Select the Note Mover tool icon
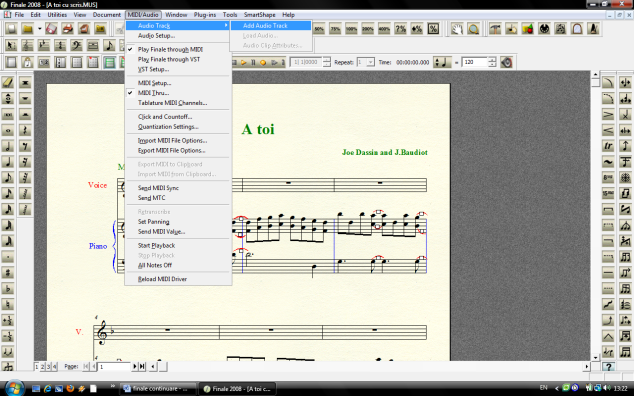The image size is (634, 396). pos(511,29)
